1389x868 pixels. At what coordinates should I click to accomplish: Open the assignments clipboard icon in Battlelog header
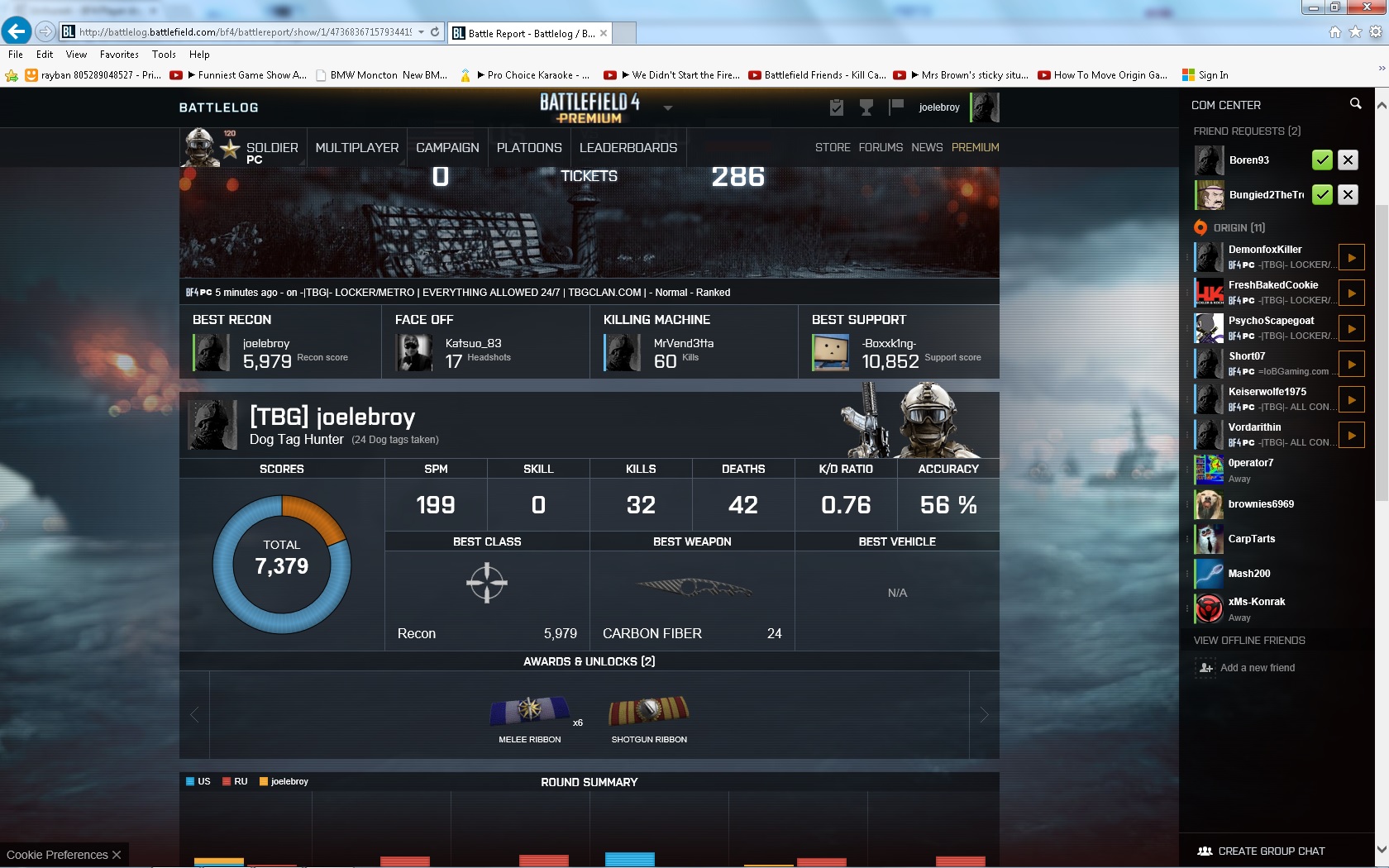tap(837, 107)
